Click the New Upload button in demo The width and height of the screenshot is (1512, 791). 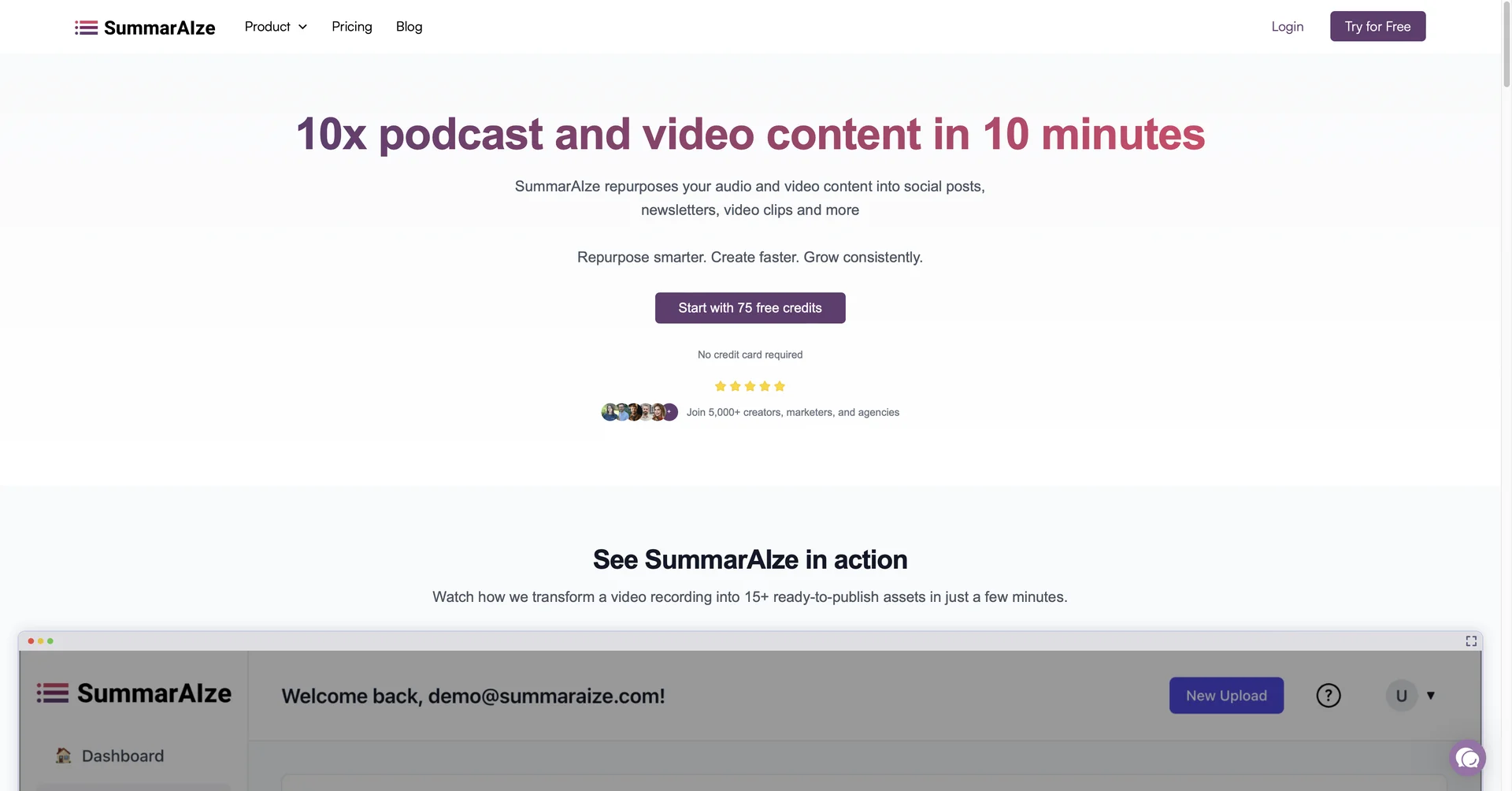[x=1226, y=696]
